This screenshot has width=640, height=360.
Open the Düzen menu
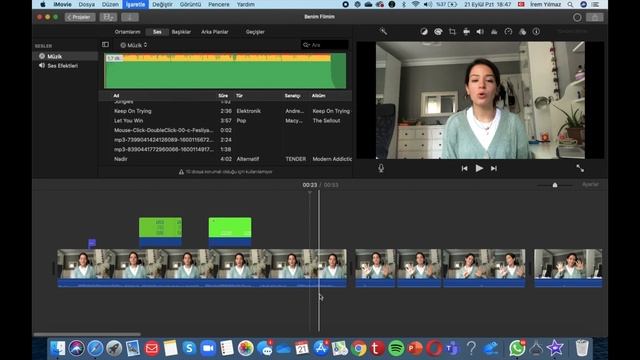click(110, 4)
